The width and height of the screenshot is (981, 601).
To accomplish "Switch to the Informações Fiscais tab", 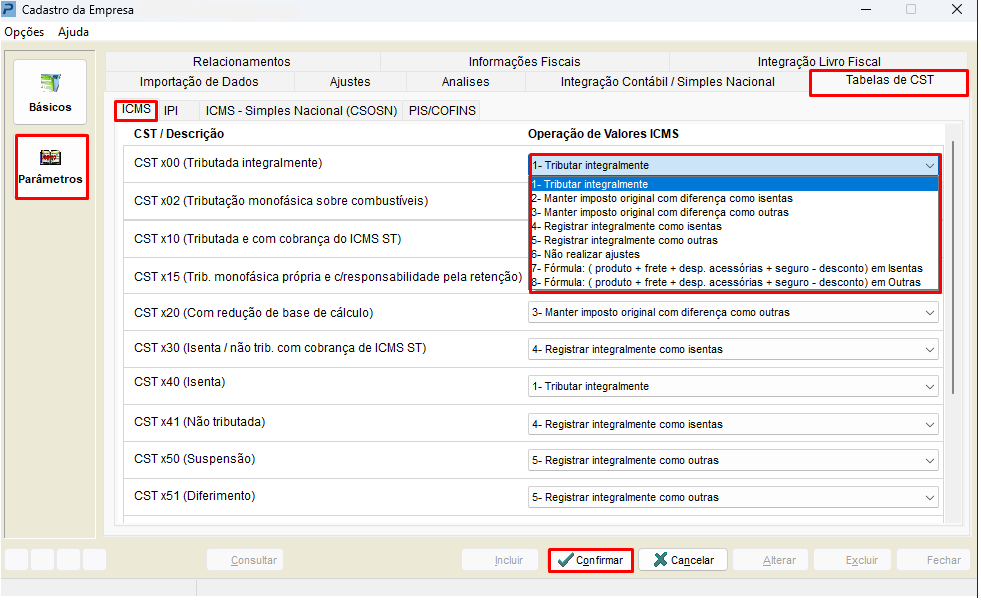I will (524, 61).
